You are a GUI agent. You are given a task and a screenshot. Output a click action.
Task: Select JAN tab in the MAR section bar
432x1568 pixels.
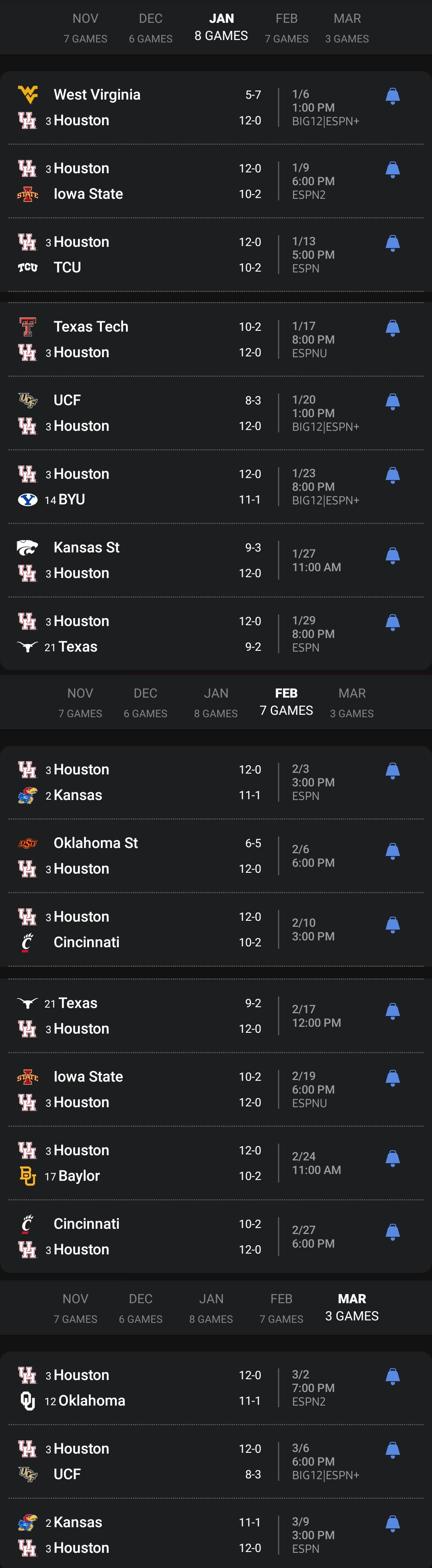tap(211, 1308)
